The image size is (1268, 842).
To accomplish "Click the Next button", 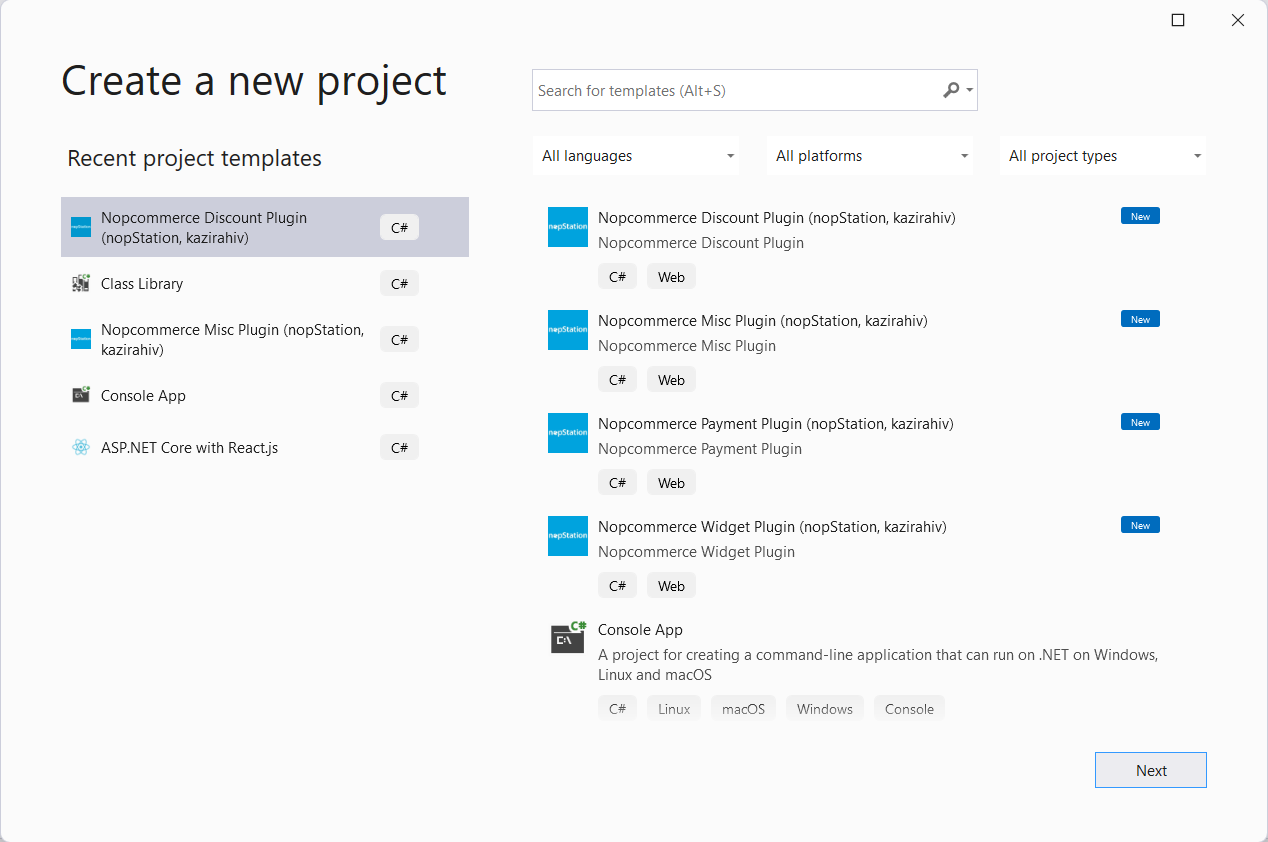I will pos(1151,770).
